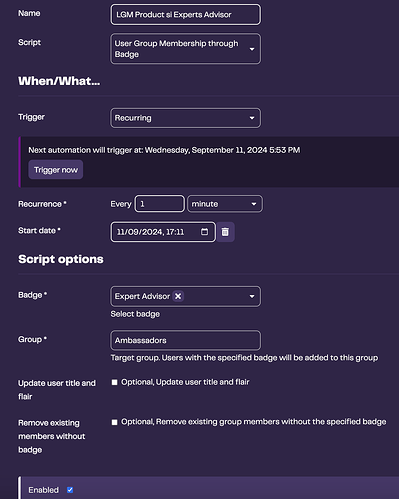Toggle the Enabled checkbox

pyautogui.click(x=70, y=490)
